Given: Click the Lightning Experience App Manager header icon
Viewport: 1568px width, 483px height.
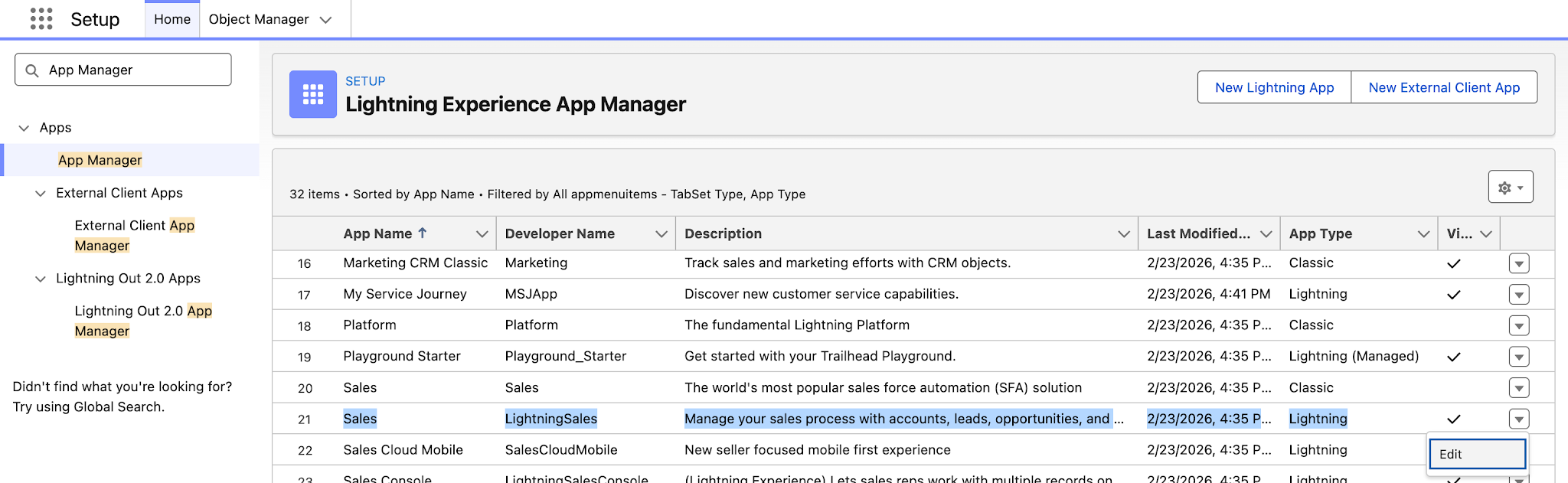Looking at the screenshot, I should pyautogui.click(x=313, y=94).
